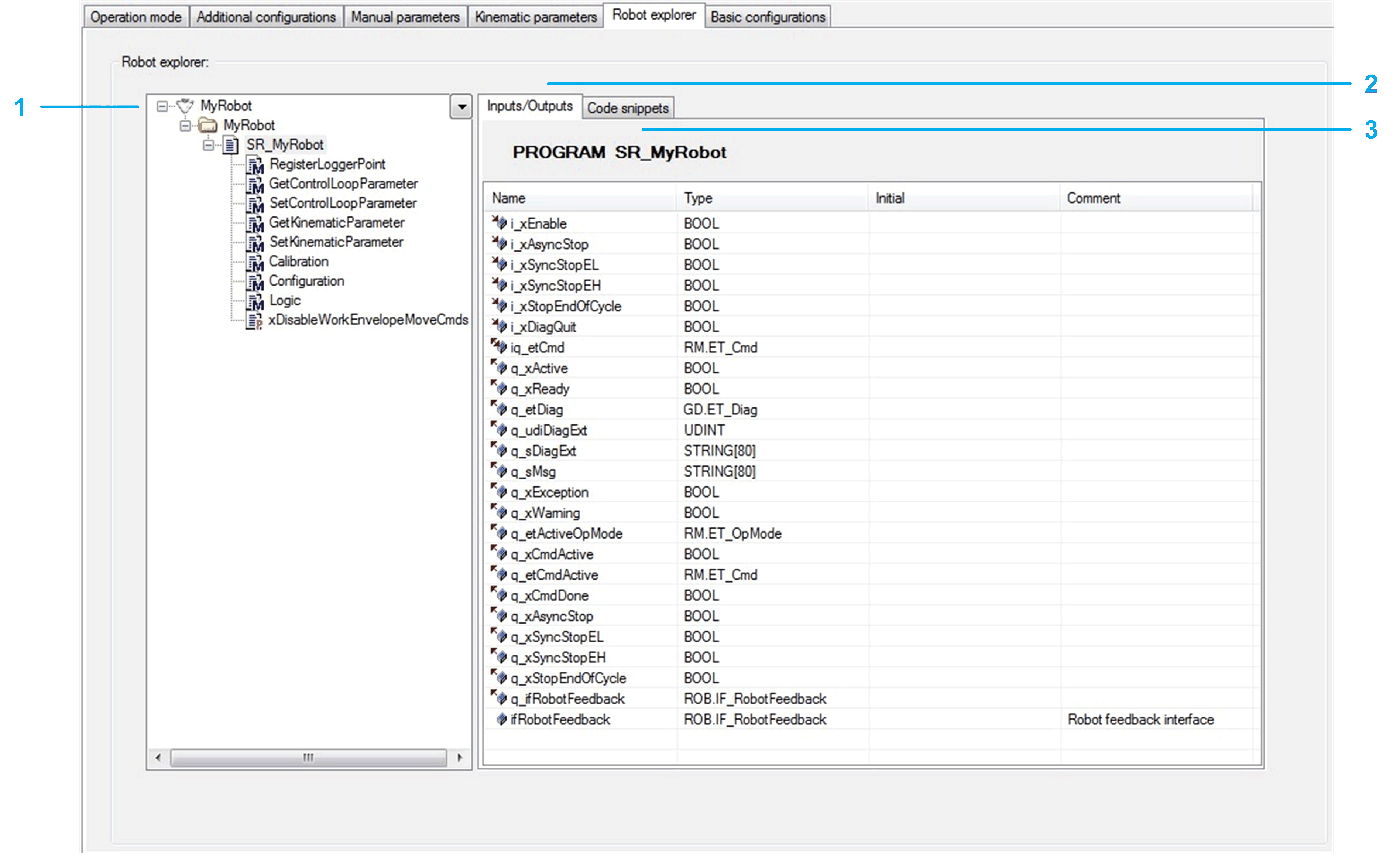Click the SR_MyRobot program document icon

point(230,145)
